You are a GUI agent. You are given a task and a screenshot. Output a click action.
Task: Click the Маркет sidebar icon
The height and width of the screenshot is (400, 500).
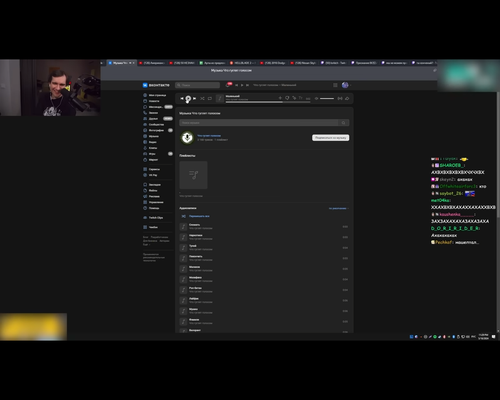coord(145,160)
